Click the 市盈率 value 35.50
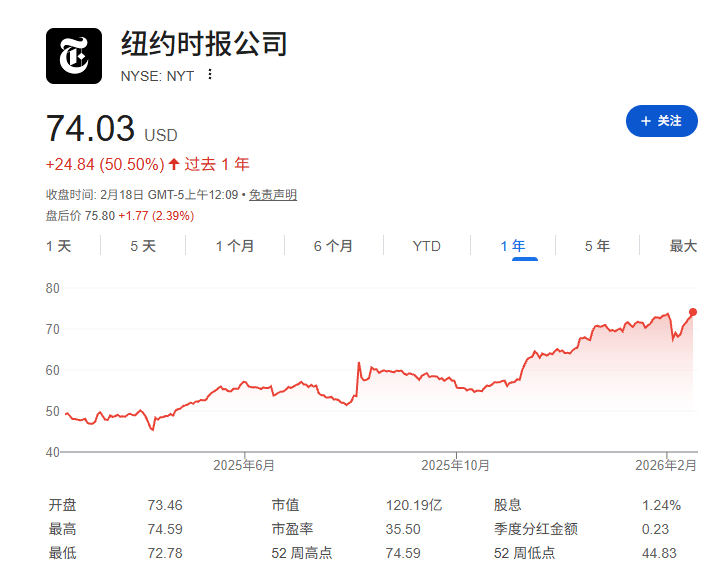This screenshot has width=718, height=574. point(403,529)
